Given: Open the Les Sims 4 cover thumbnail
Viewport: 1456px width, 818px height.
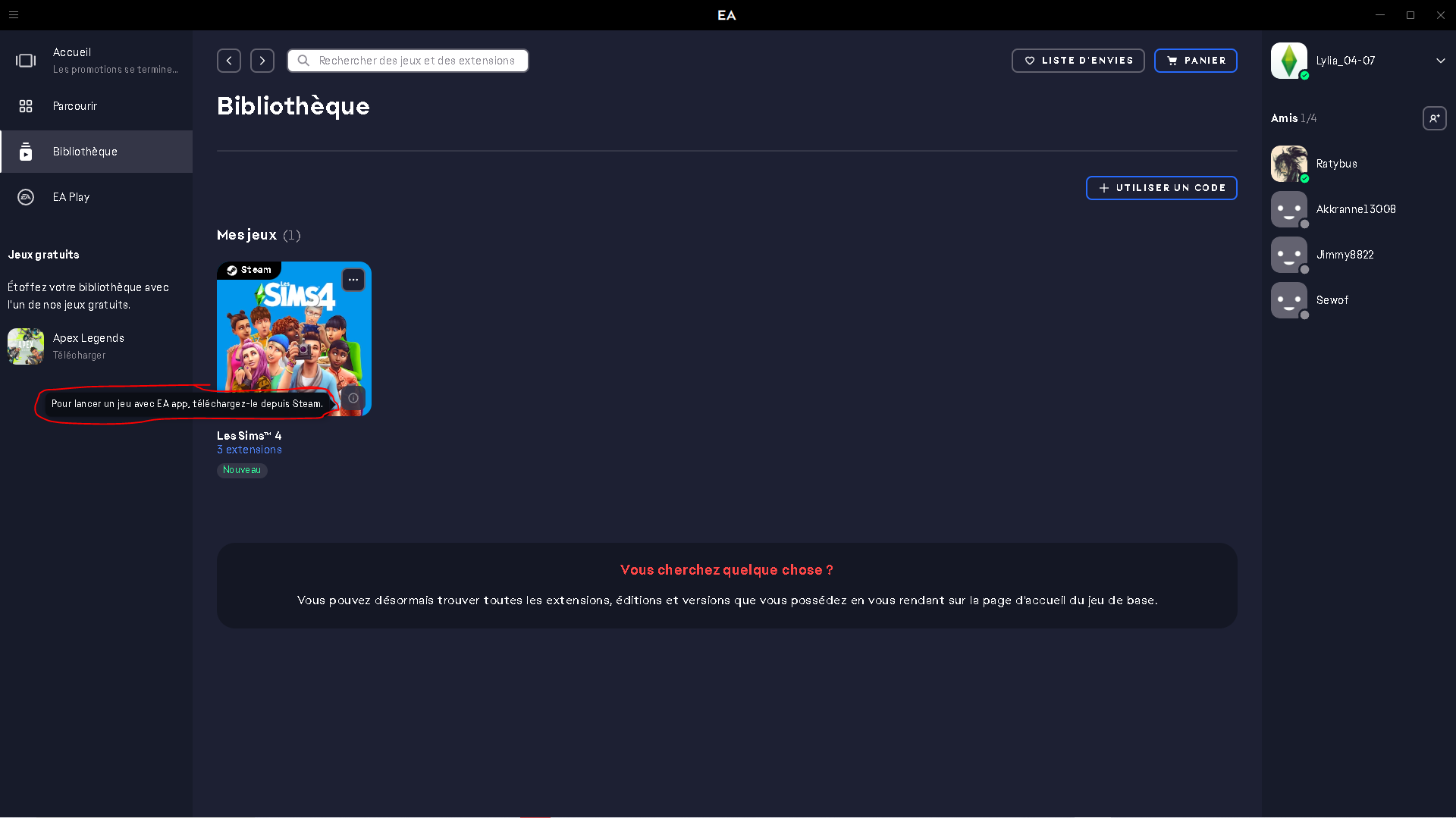Looking at the screenshot, I should [294, 339].
